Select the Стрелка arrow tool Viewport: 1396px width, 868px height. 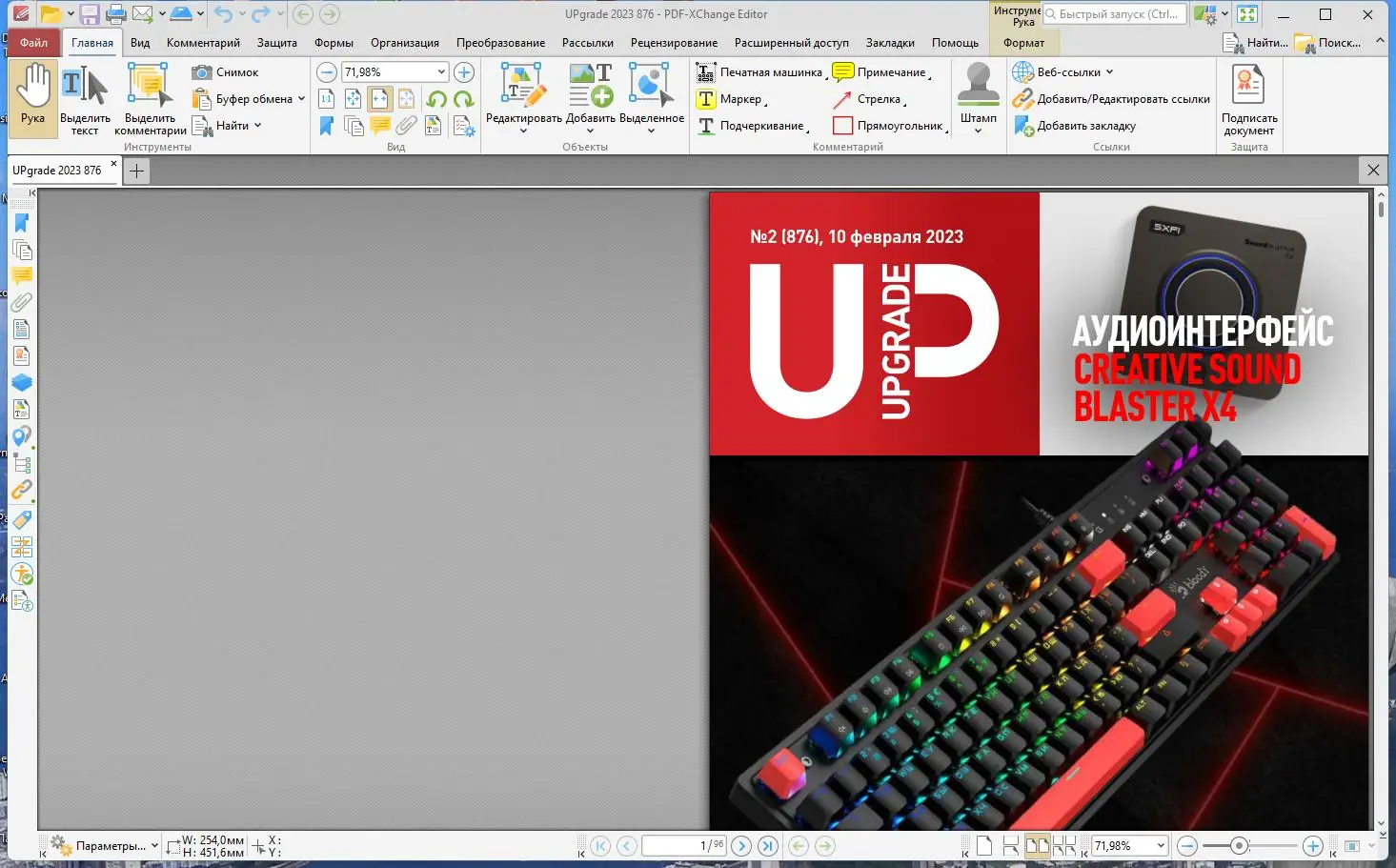(868, 99)
